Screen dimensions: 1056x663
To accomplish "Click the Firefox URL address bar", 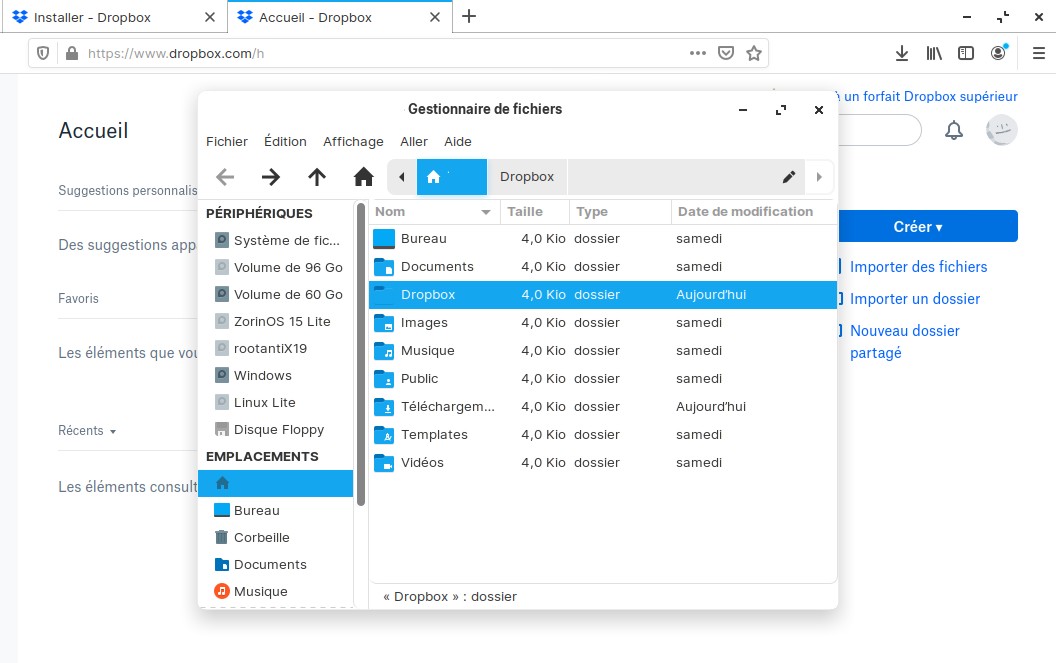I will (380, 53).
